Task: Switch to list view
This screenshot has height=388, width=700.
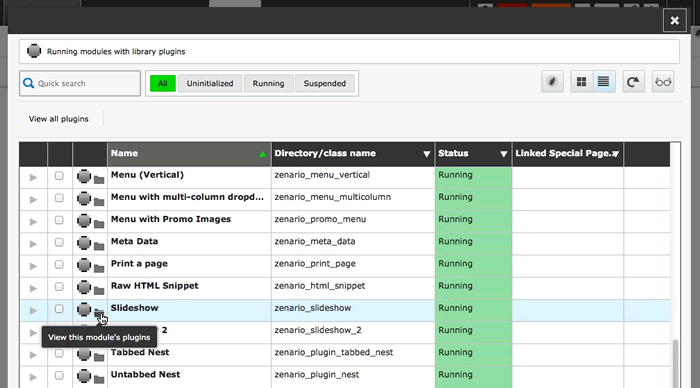Action: coord(604,82)
